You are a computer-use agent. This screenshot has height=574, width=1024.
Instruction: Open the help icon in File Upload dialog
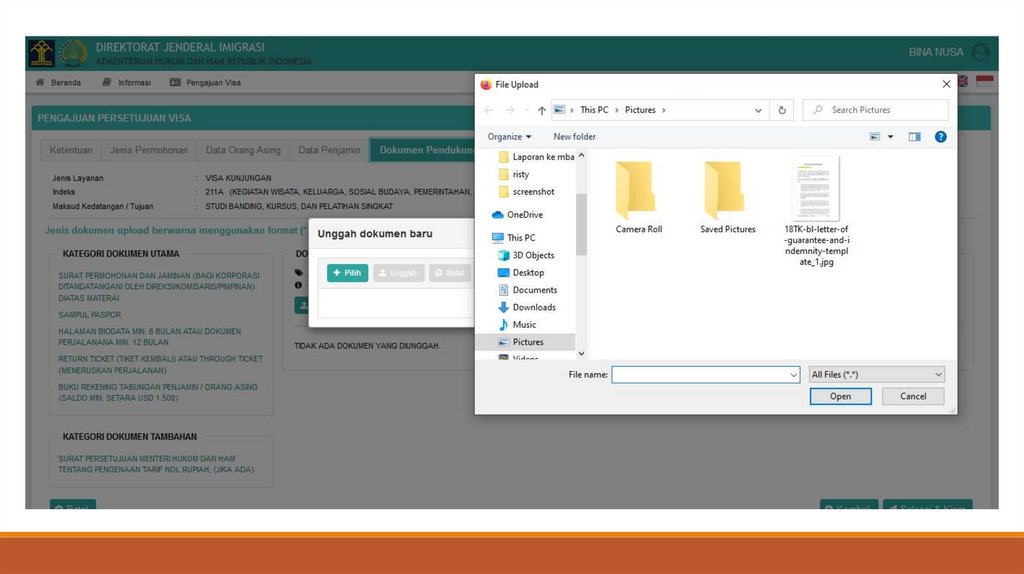940,136
